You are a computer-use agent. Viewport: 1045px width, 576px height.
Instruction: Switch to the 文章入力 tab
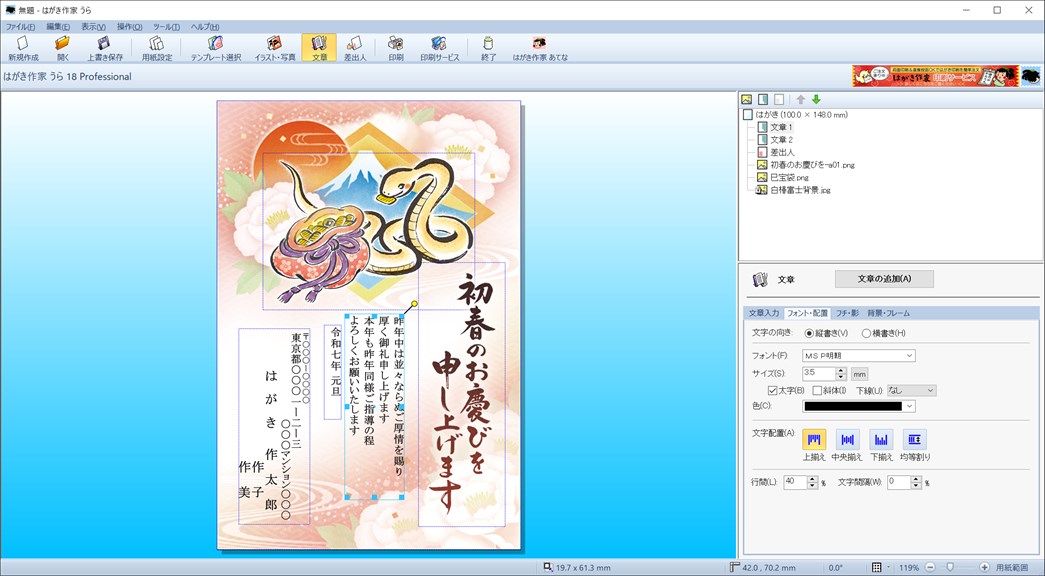click(x=763, y=313)
